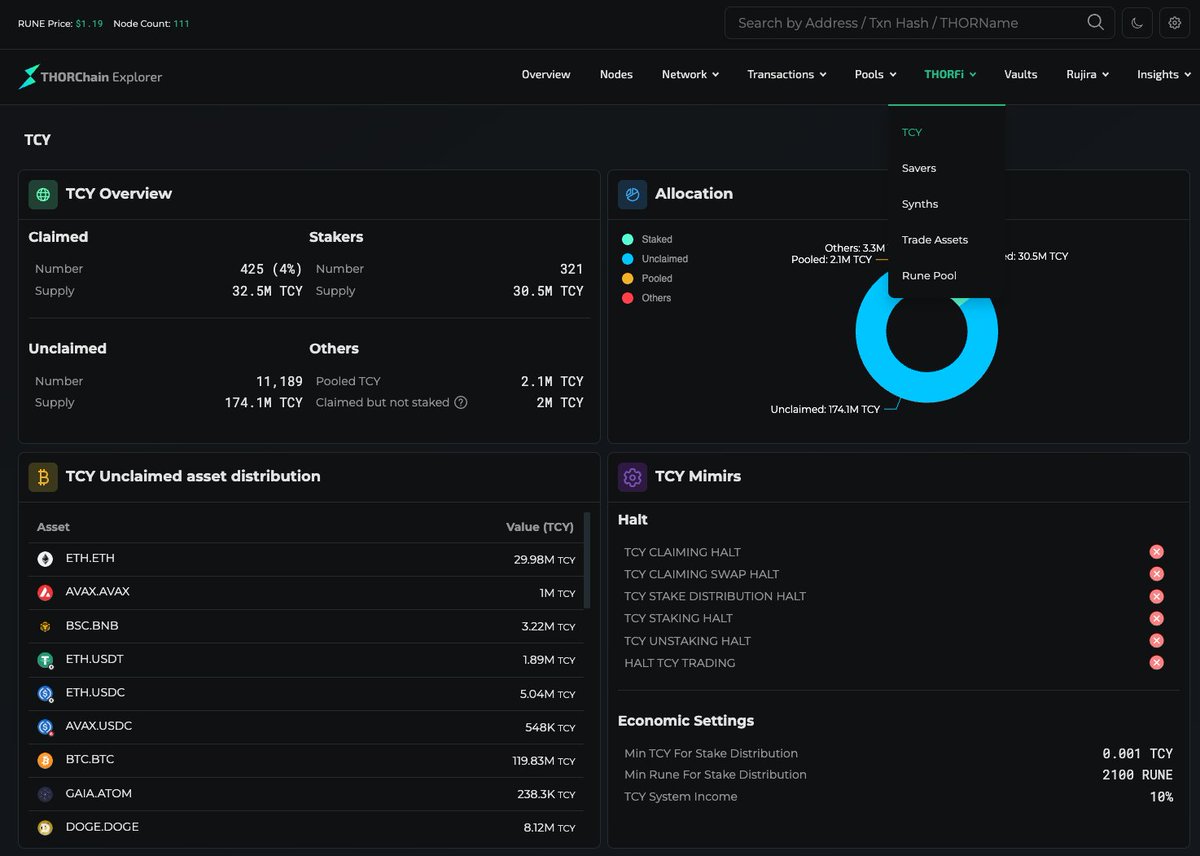Click the DOGE.DOGE asset icon

pos(45,827)
